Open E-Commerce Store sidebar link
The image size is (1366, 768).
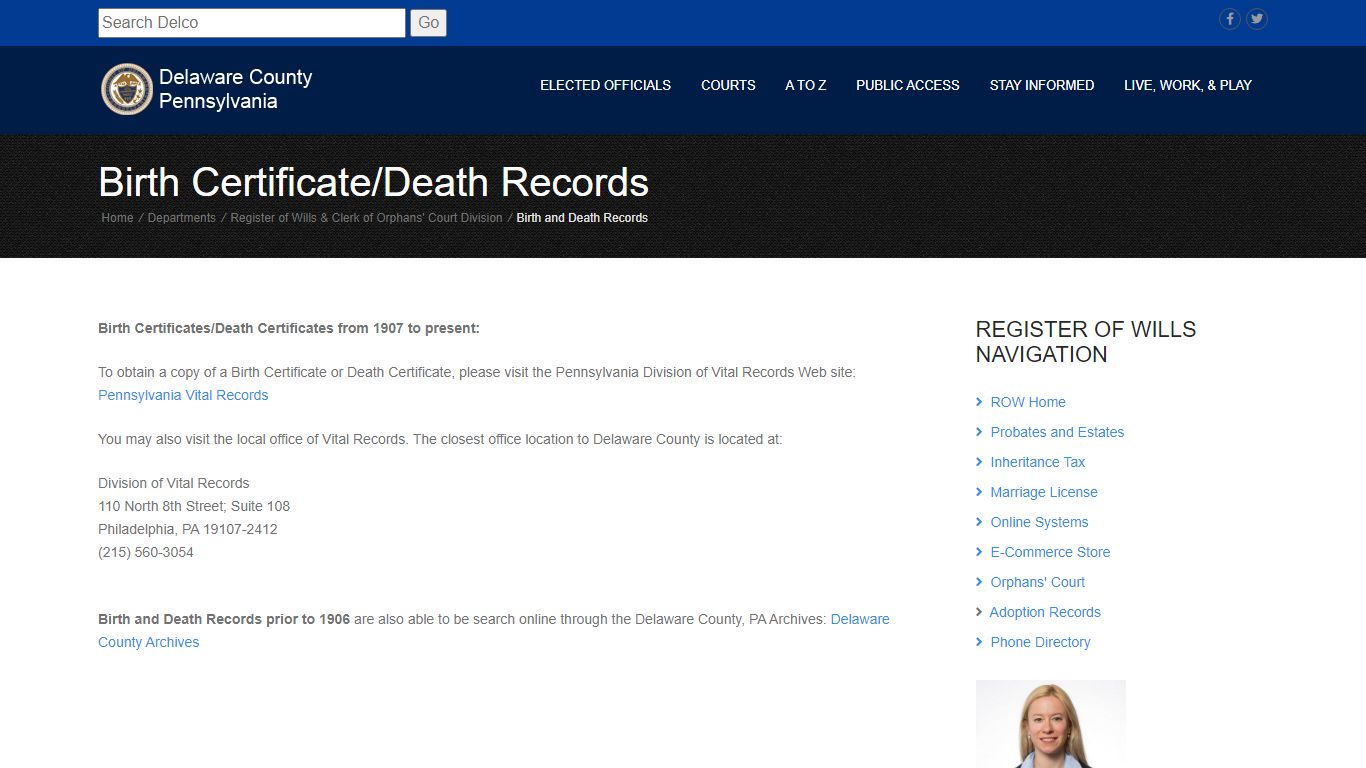1050,552
